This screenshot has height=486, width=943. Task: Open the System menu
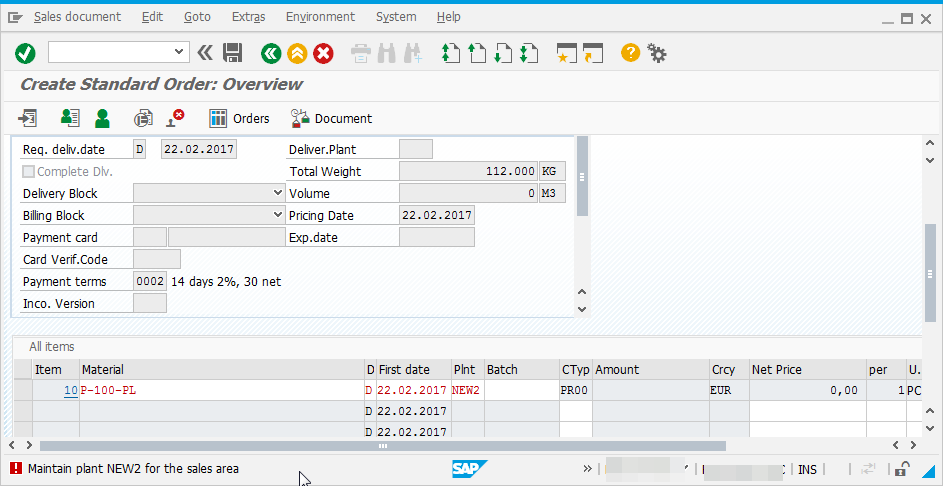coord(396,17)
